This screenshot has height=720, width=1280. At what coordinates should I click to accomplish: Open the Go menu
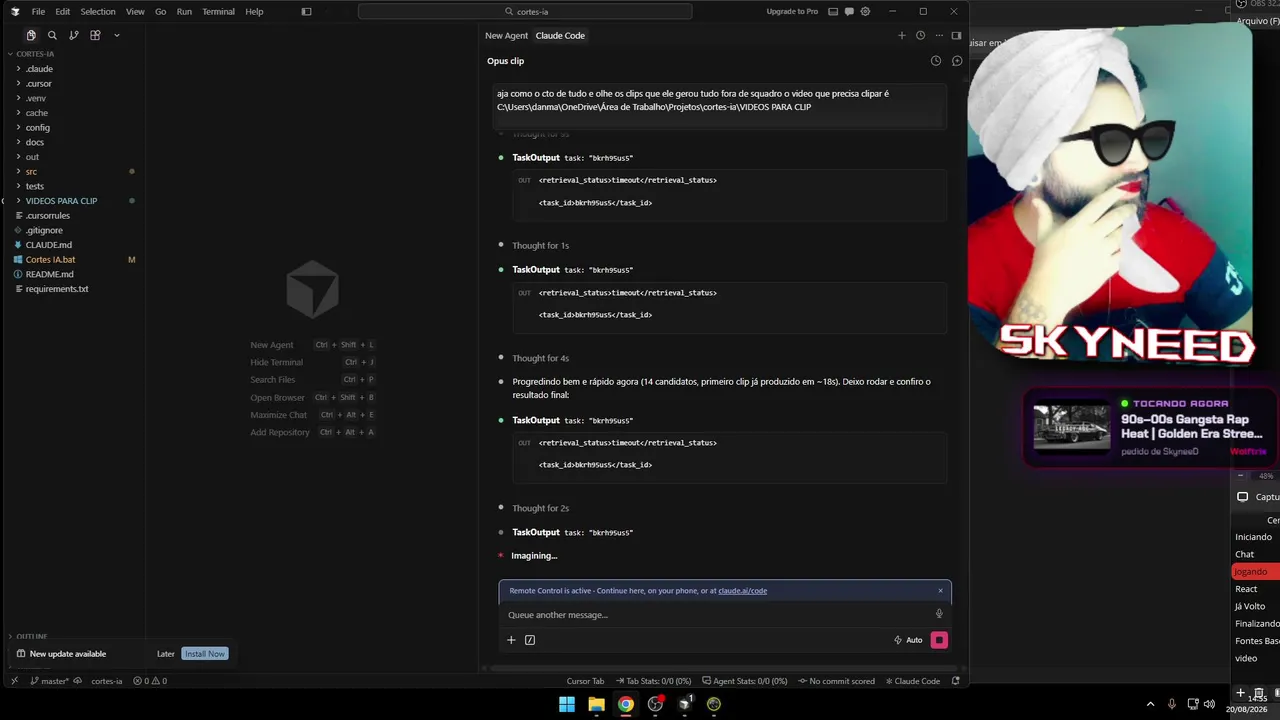pyautogui.click(x=160, y=12)
